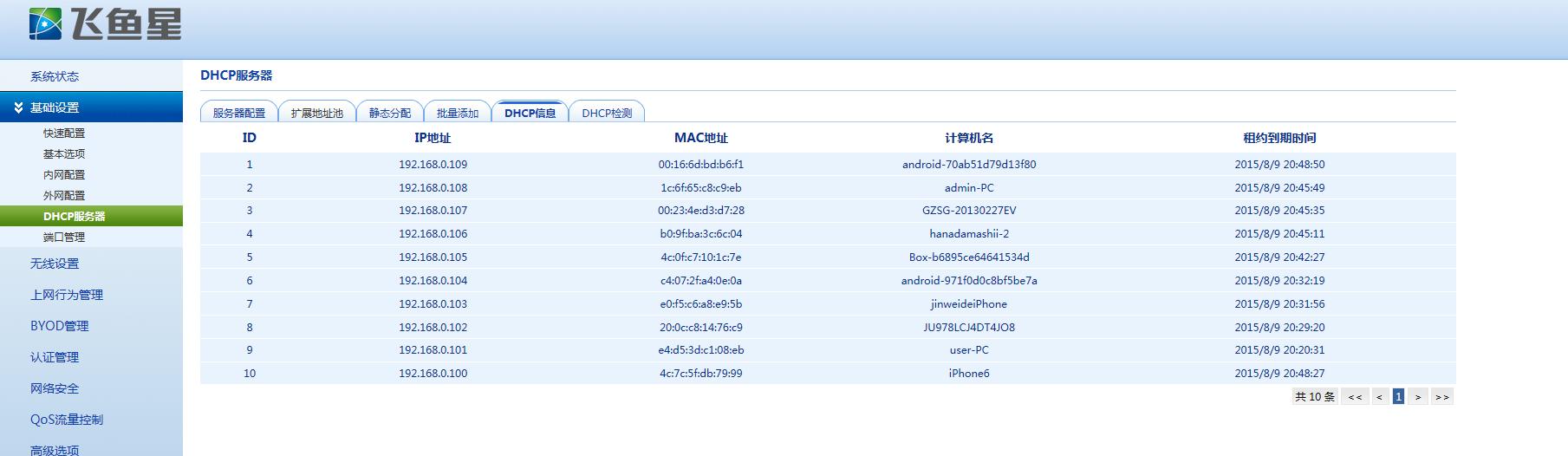Jump to last page (>>)
This screenshot has height=456, width=1568.
click(x=1441, y=397)
